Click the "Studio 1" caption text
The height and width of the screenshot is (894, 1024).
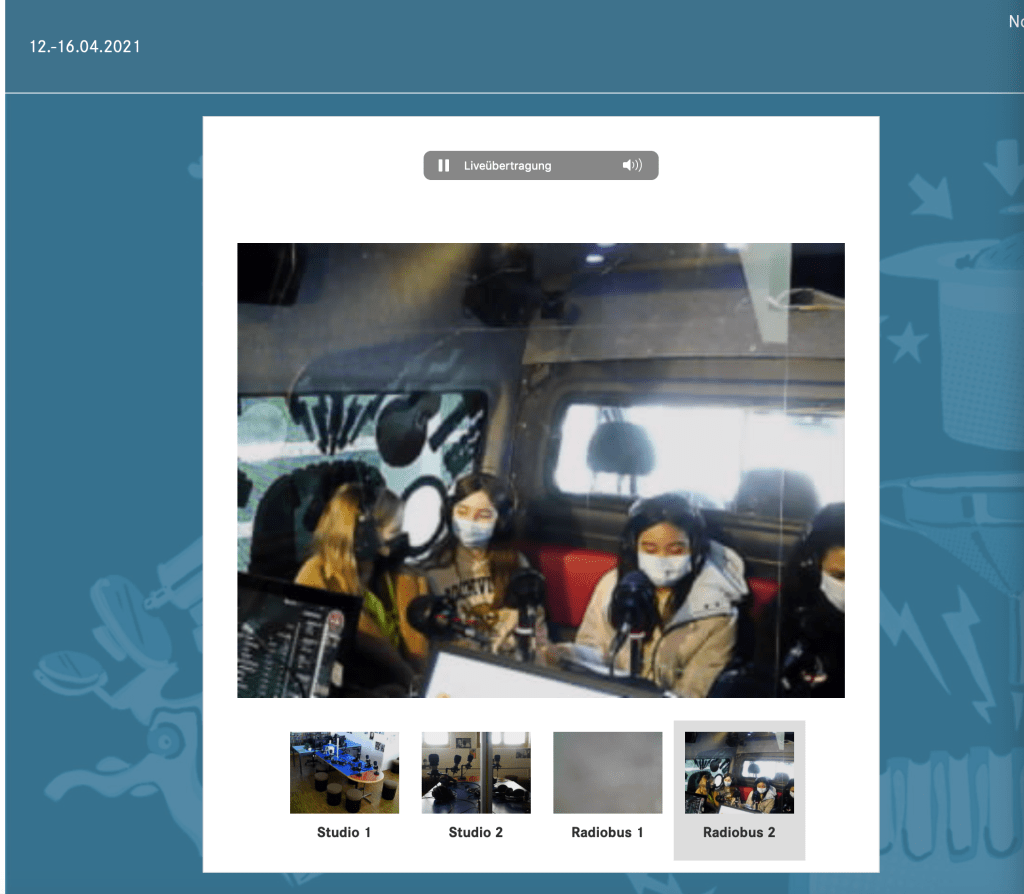coord(344,832)
